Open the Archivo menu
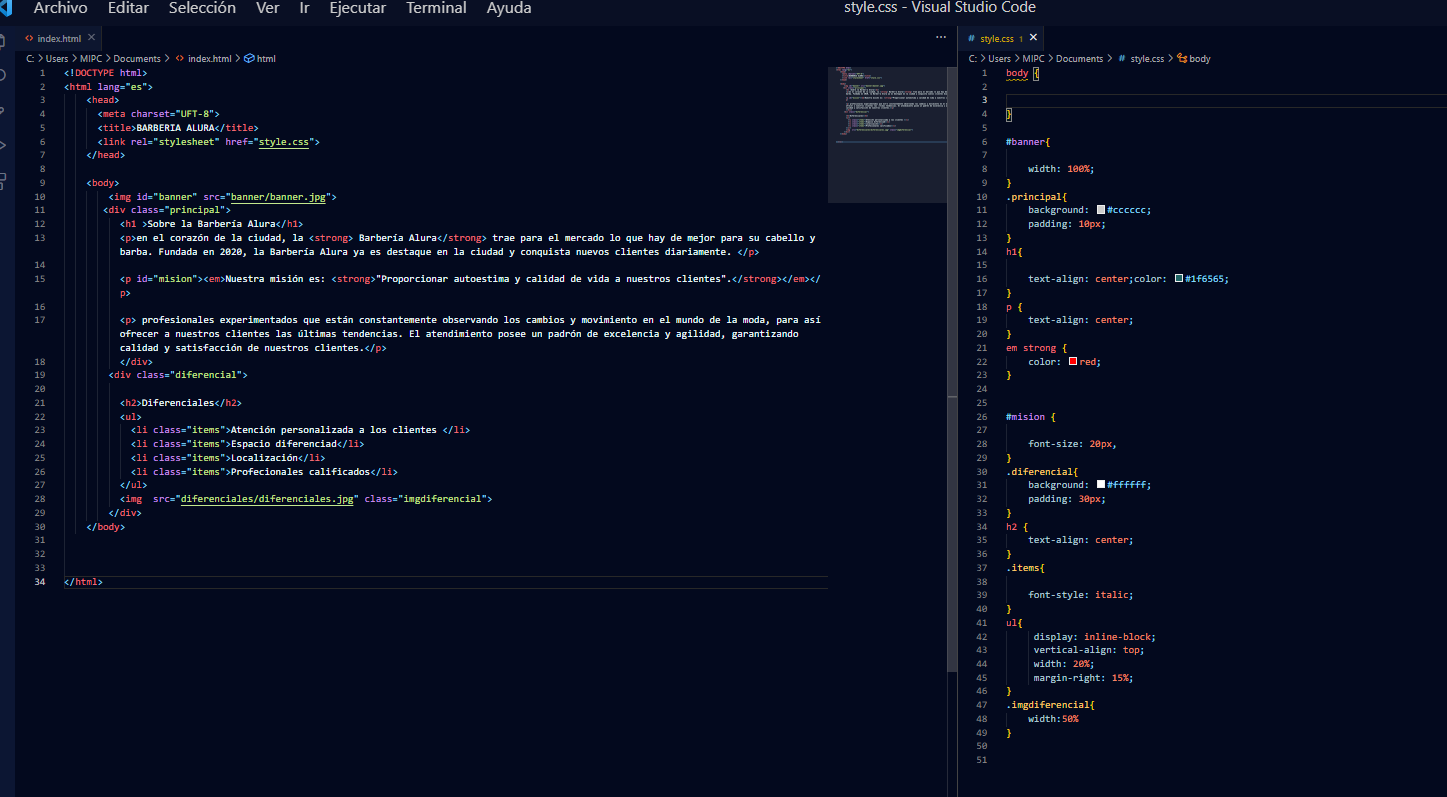This screenshot has width=1447, height=797. coord(60,8)
